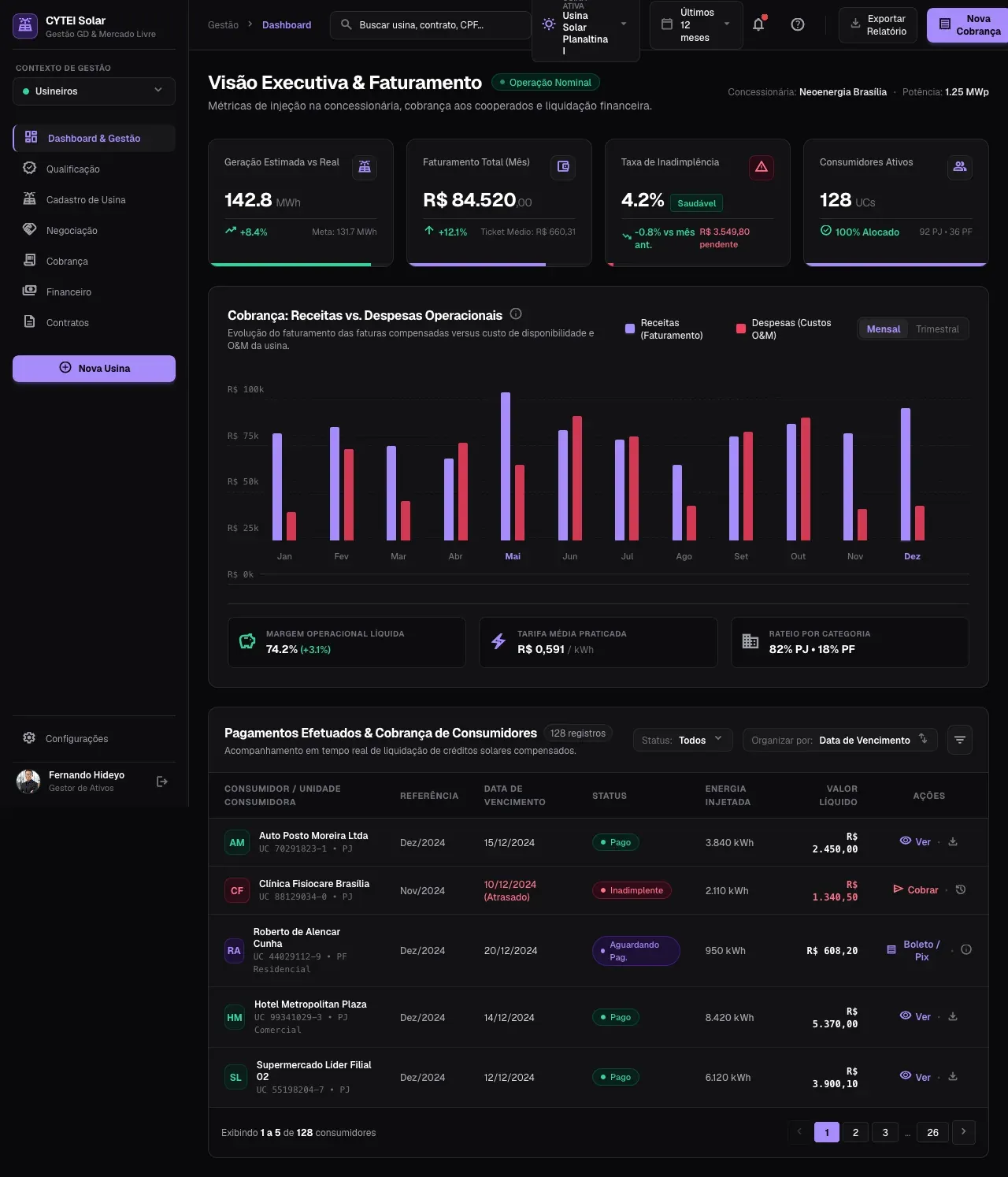
Task: Click the Geração Estimada card icon
Action: click(x=365, y=167)
